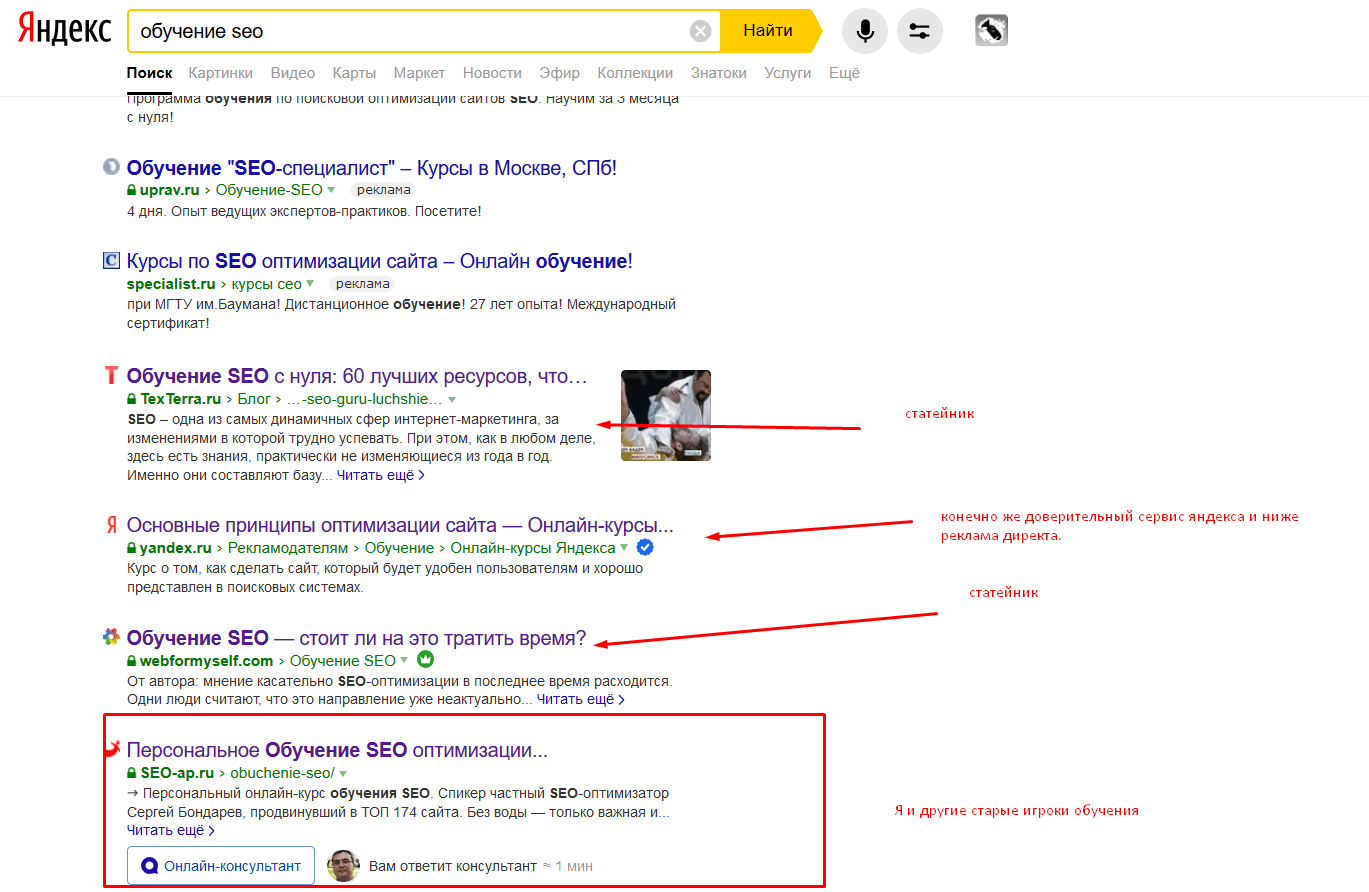Open the user profile avatar
Image resolution: width=1369 pixels, height=892 pixels.
(x=991, y=31)
